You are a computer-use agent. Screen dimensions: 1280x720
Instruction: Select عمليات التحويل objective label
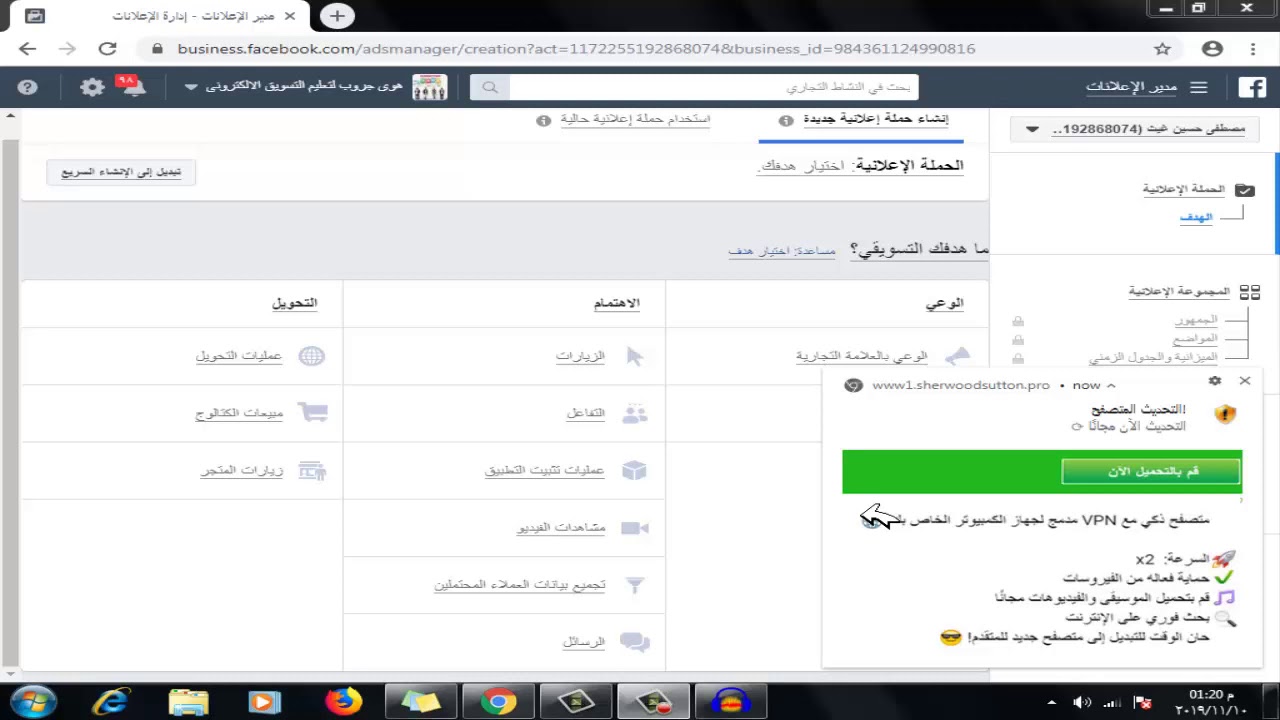coord(239,356)
